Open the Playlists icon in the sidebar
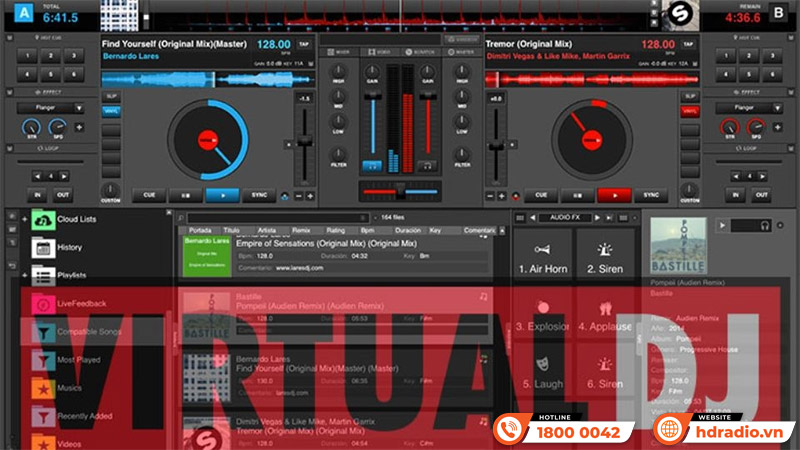The height and width of the screenshot is (450, 800). click(43, 276)
